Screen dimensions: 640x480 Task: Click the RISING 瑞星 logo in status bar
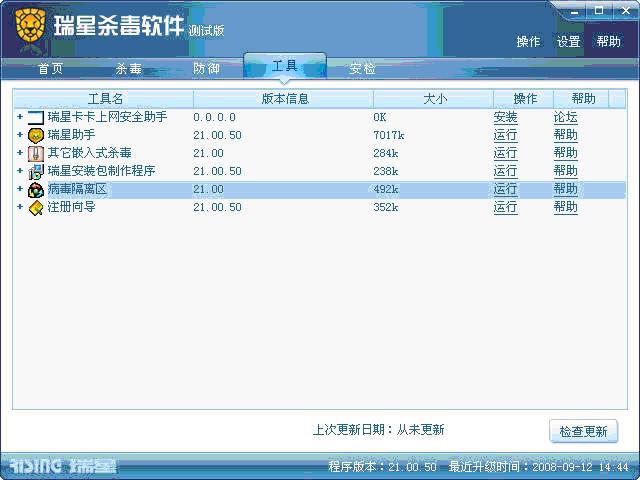coord(62,466)
